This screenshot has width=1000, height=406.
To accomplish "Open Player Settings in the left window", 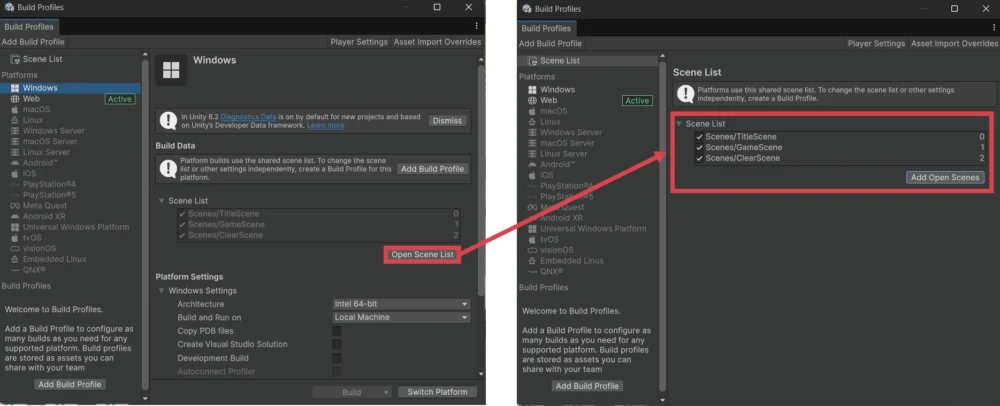I will point(359,42).
